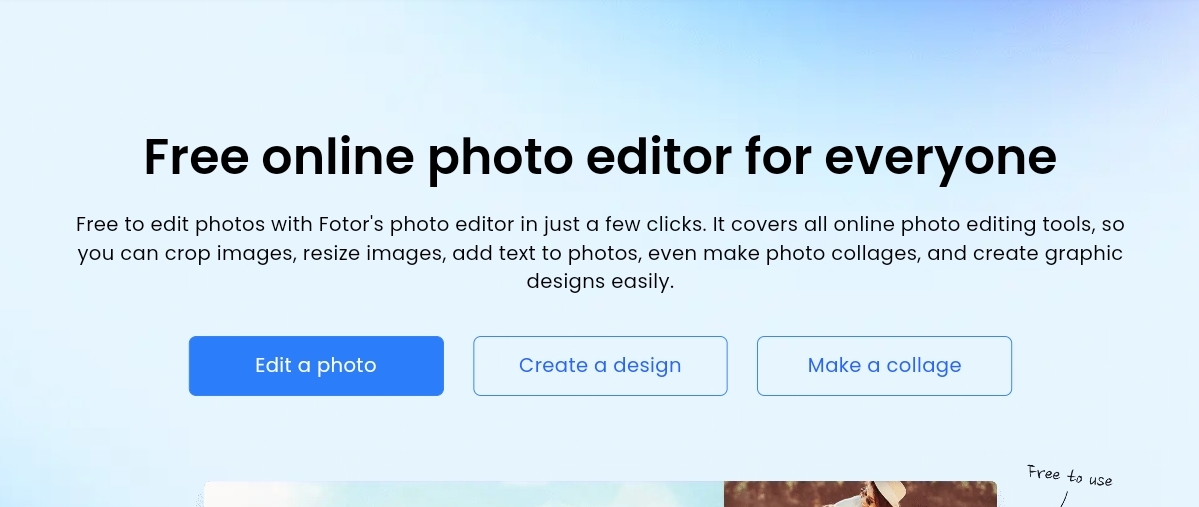The image size is (1199, 507).
Task: Click the heading Free online photo editor for everyone
Action: [x=600, y=158]
